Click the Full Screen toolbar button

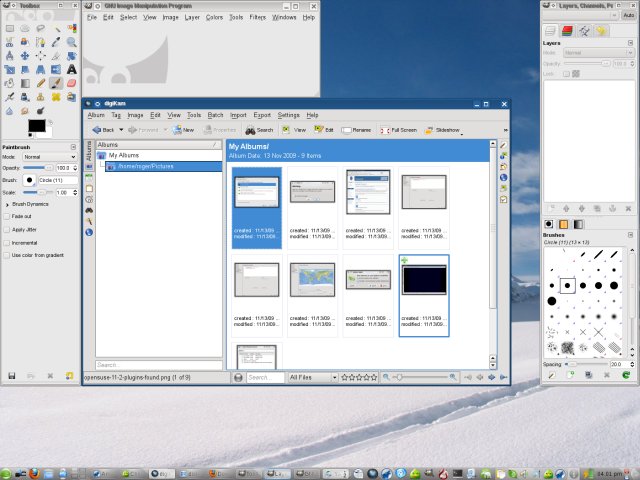(x=397, y=130)
